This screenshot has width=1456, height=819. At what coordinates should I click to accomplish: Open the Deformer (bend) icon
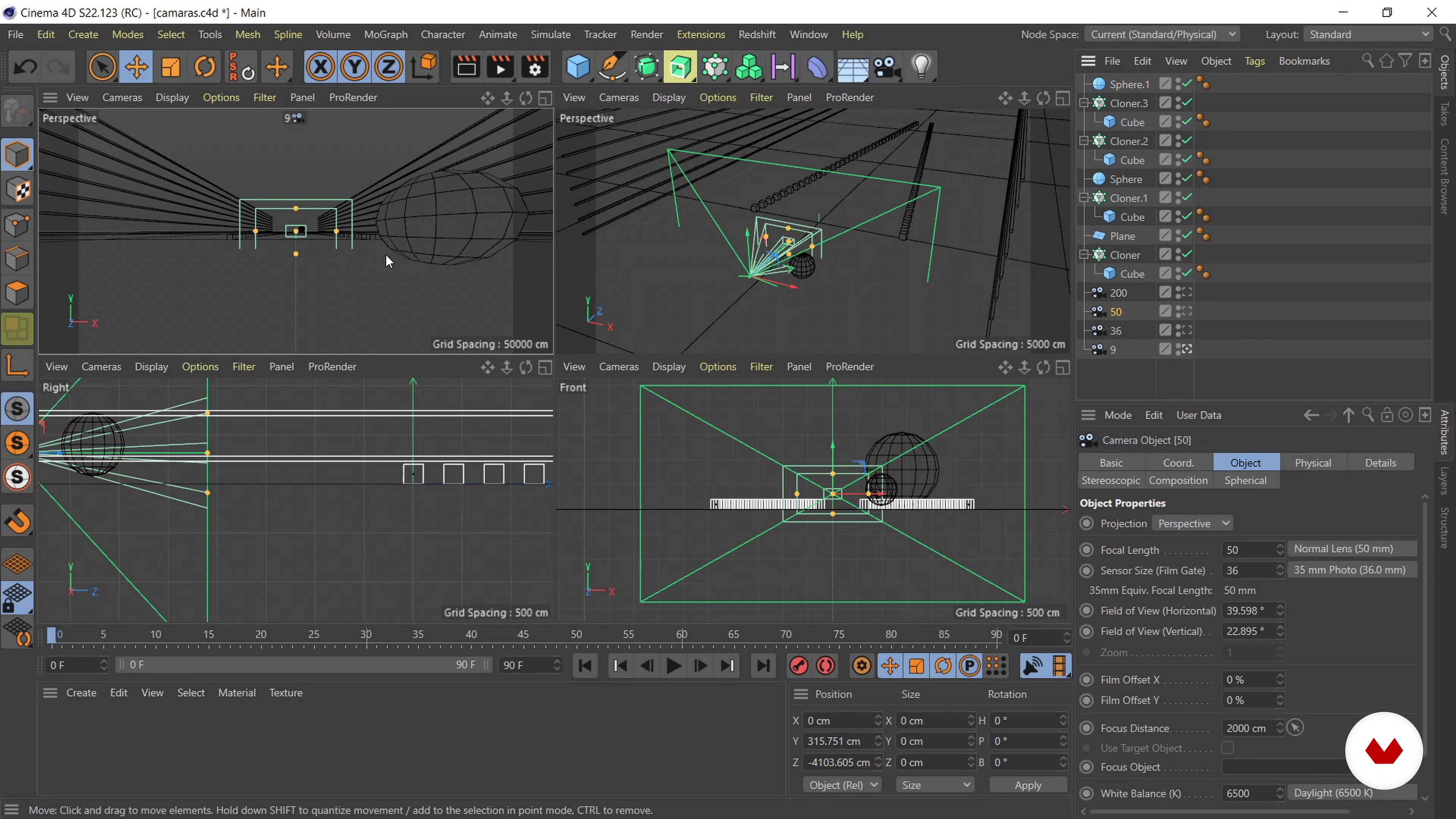[817, 67]
